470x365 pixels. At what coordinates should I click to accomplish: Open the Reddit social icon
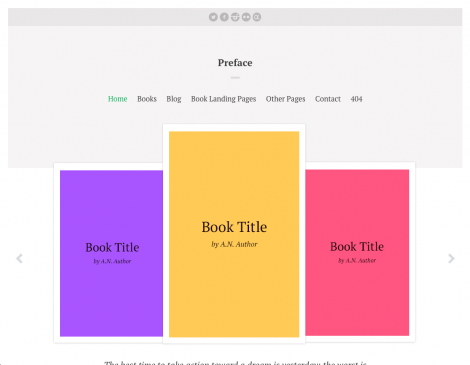pos(235,17)
